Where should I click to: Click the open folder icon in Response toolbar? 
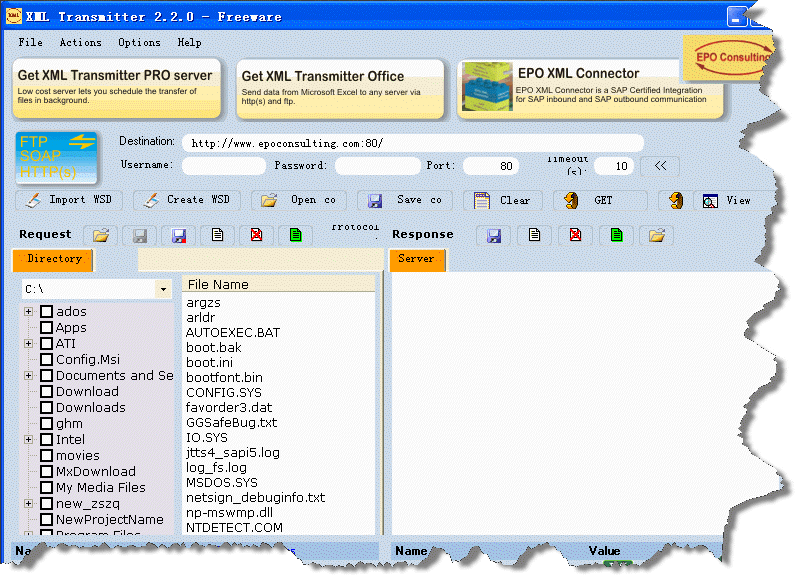point(656,236)
